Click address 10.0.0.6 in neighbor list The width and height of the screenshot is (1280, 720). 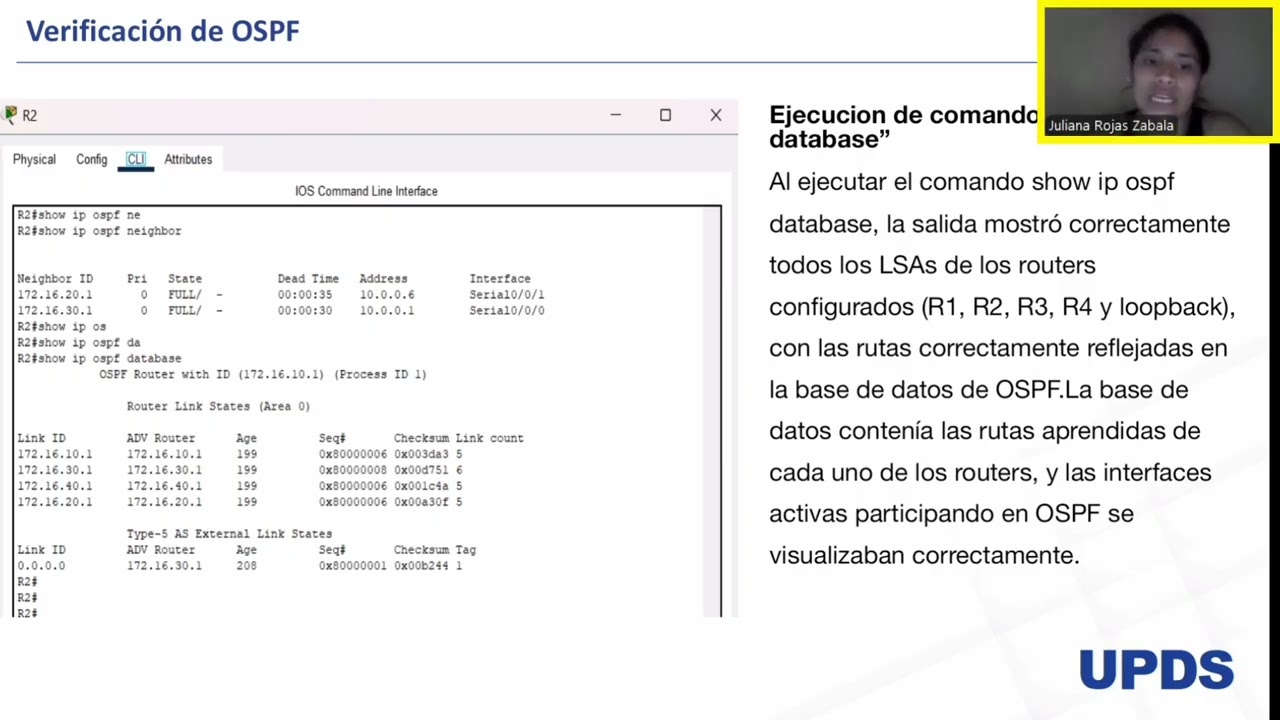pyautogui.click(x=387, y=295)
